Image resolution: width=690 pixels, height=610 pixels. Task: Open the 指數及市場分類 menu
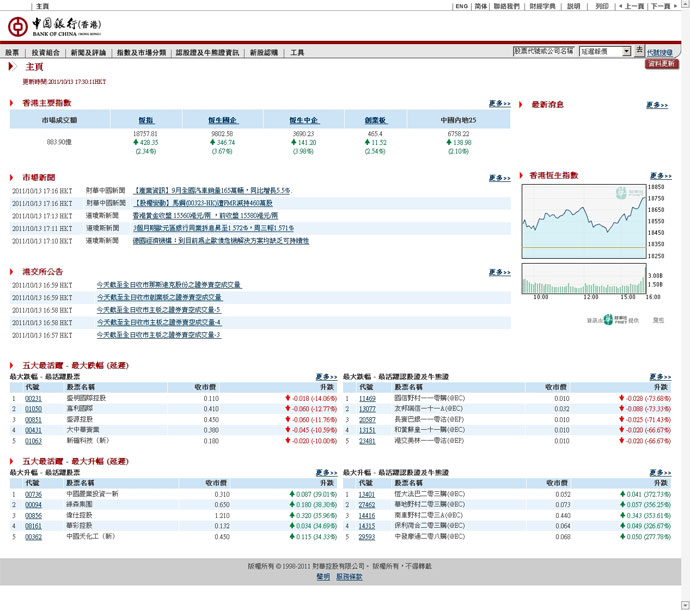tap(141, 52)
